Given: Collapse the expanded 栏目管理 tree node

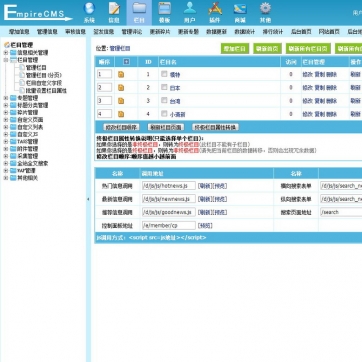Looking at the screenshot, I should [x=6, y=60].
